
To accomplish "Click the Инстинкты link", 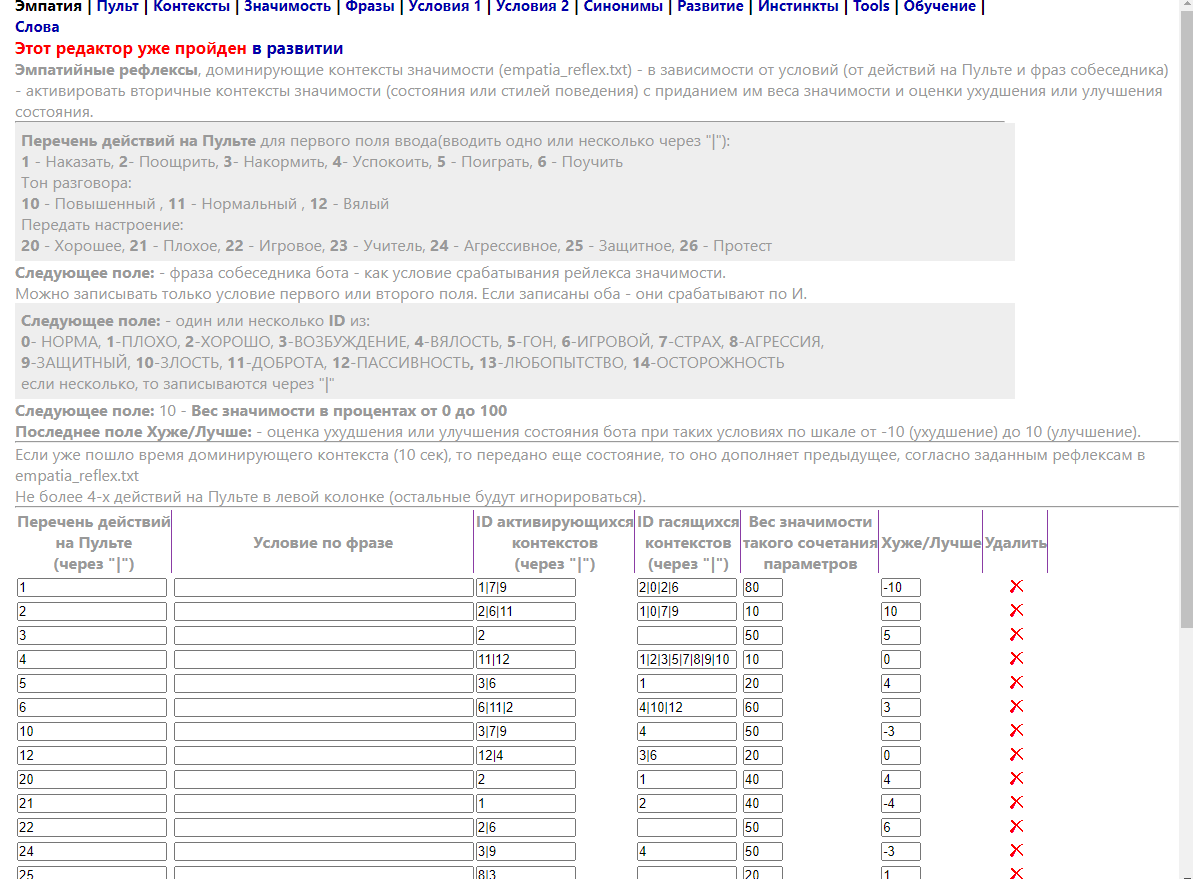I will [x=798, y=7].
